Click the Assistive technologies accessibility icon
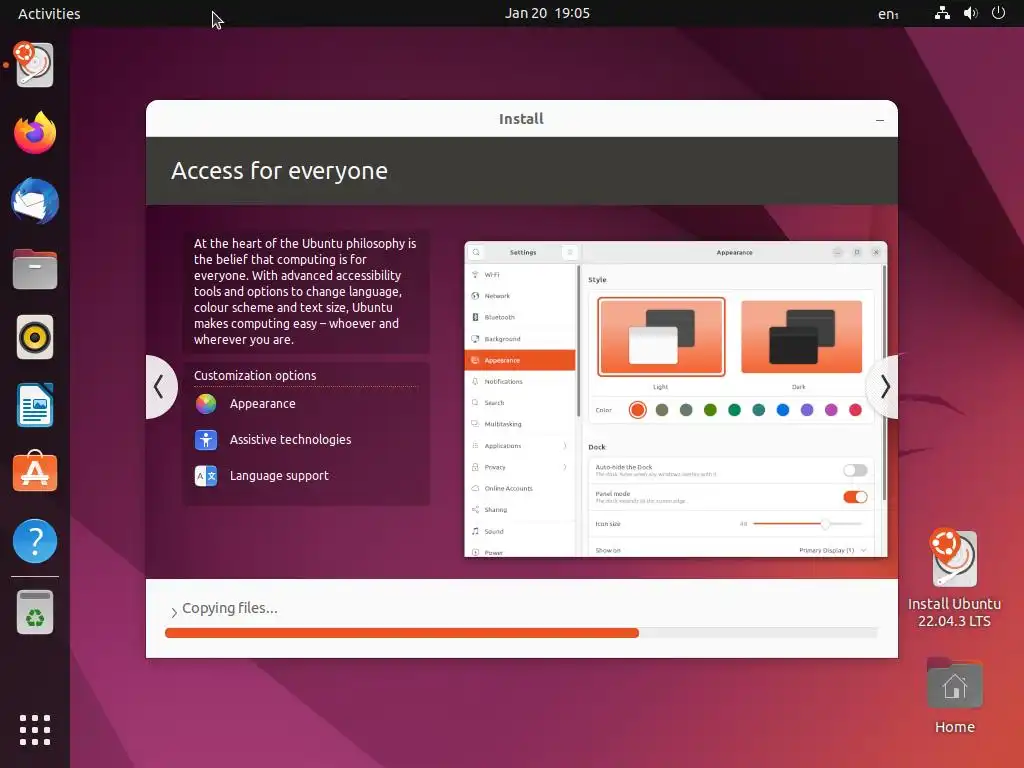Viewport: 1024px width, 768px height. pyautogui.click(x=206, y=440)
